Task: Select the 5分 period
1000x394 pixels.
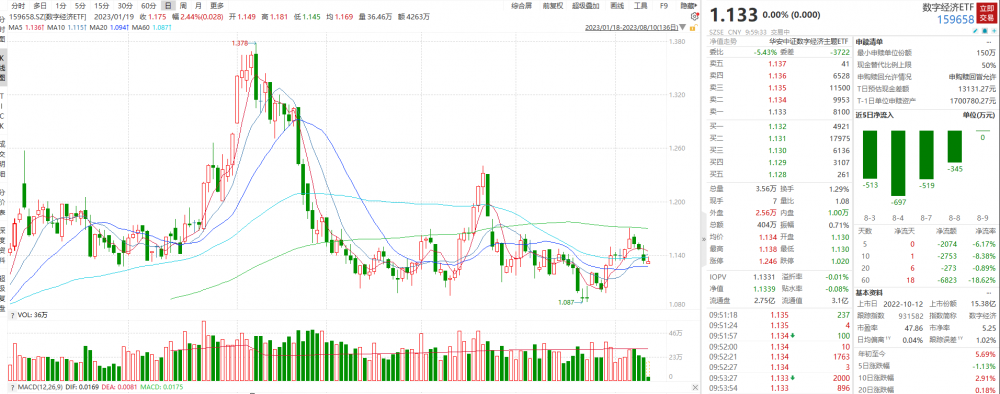Action: pos(80,5)
